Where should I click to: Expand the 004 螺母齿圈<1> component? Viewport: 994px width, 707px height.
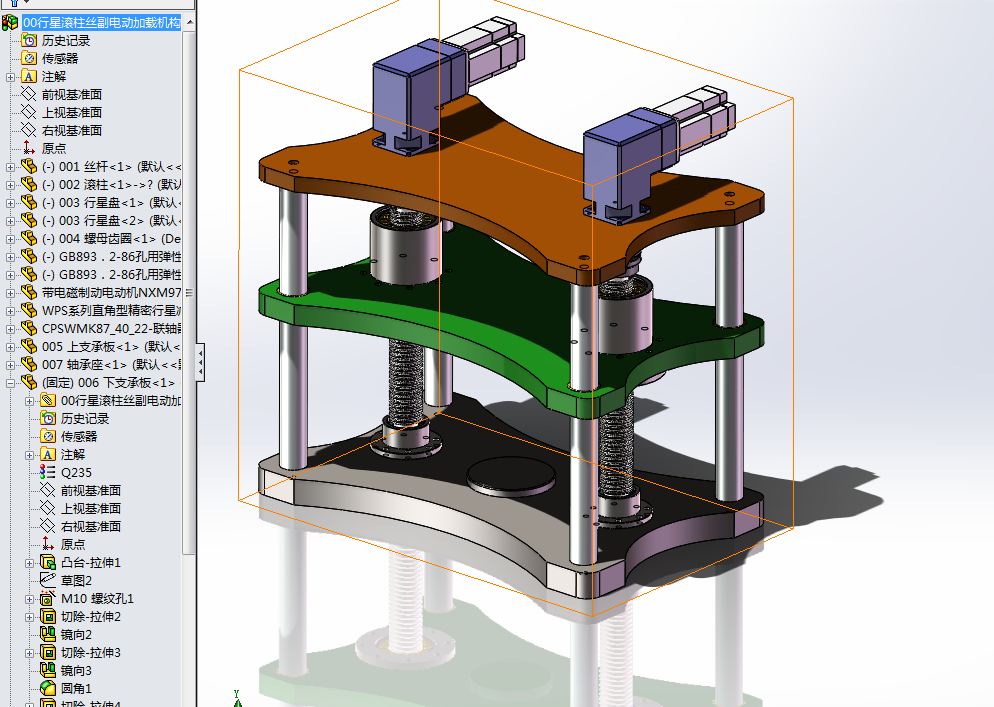[10, 239]
